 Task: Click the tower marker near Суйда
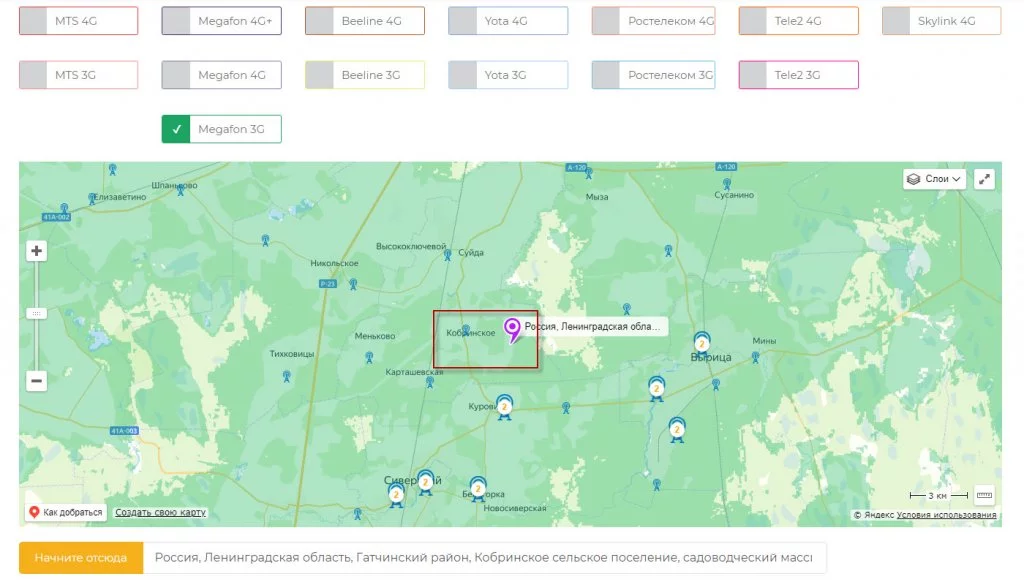coord(447,255)
